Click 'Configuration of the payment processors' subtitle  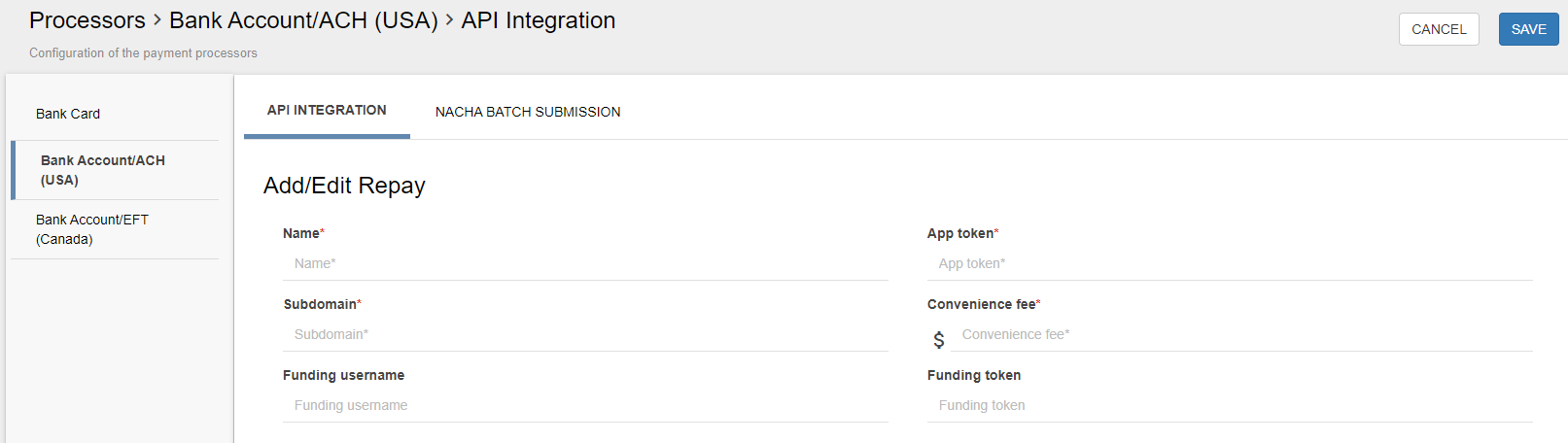click(x=143, y=53)
